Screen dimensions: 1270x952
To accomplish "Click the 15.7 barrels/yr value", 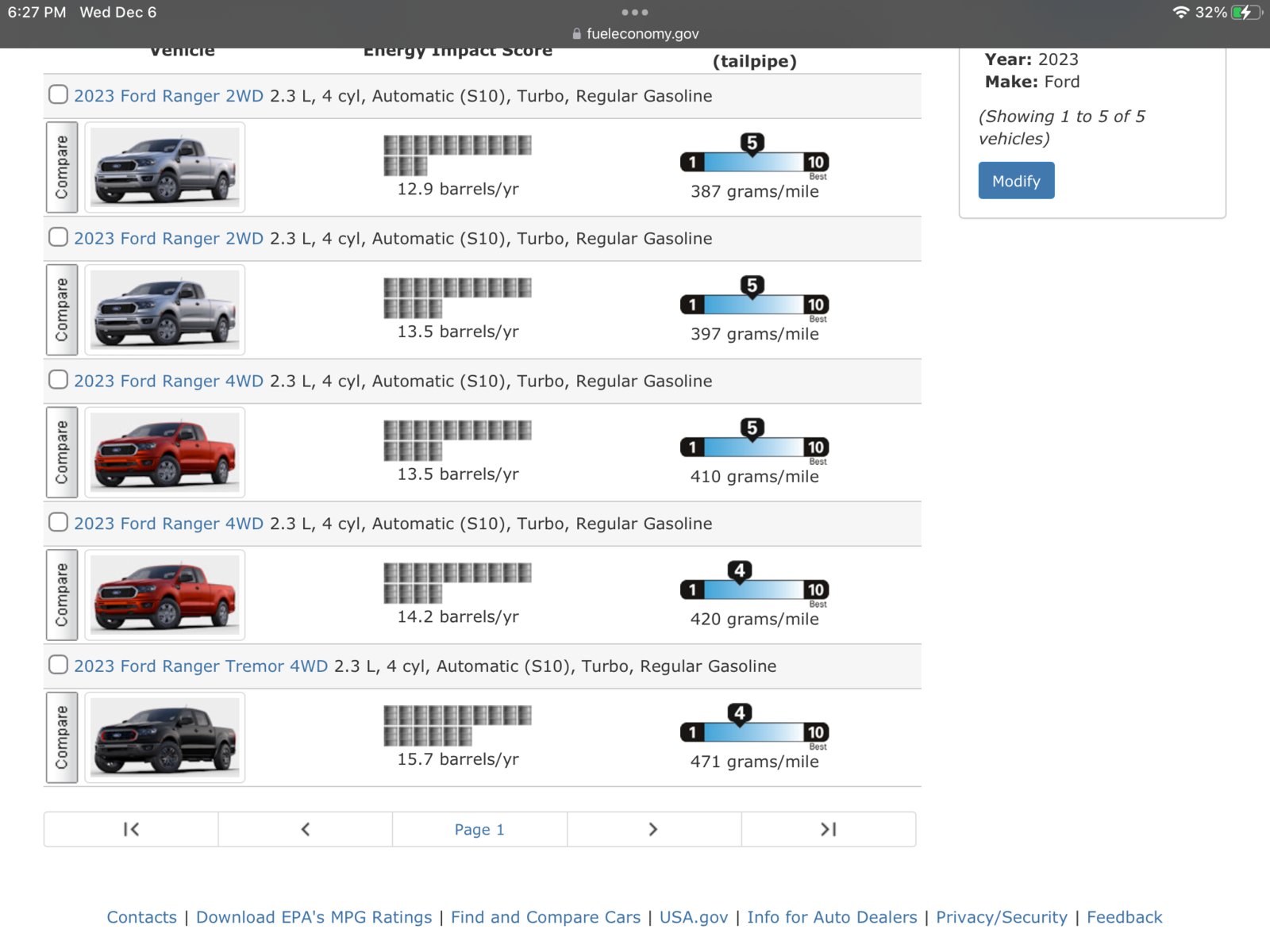I will click(458, 759).
